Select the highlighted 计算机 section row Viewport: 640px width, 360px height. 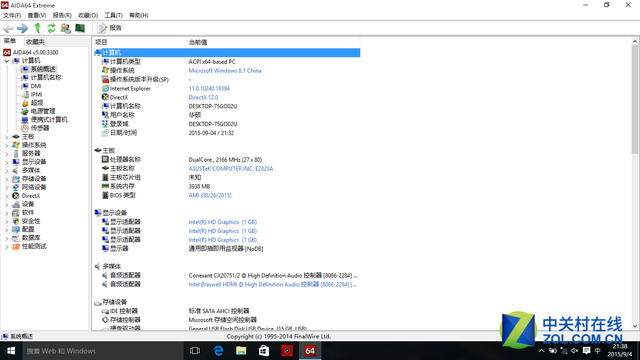click(227, 53)
